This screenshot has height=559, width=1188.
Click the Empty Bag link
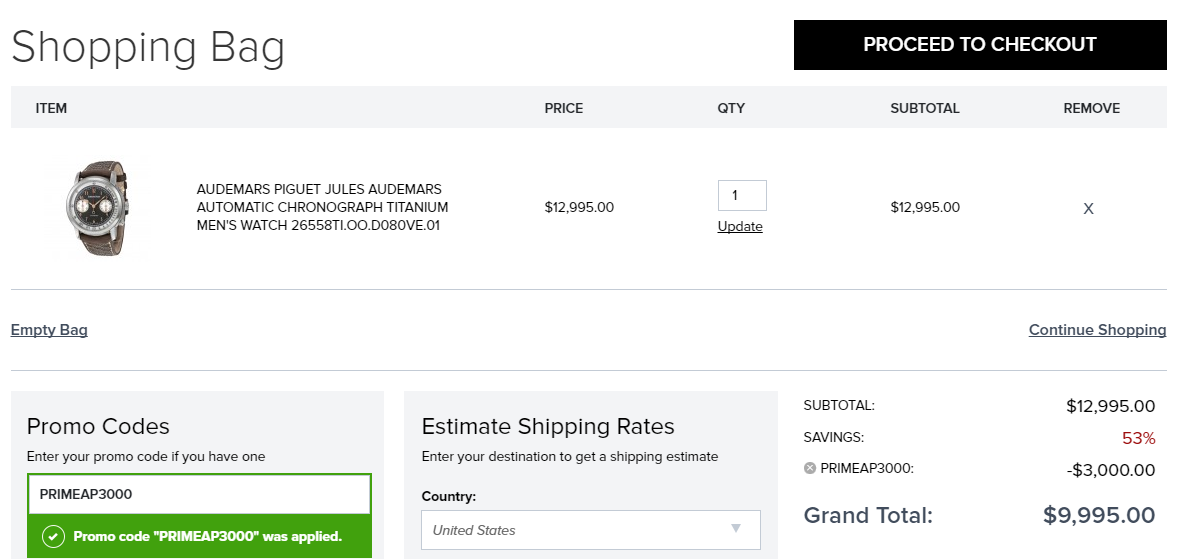tap(49, 330)
